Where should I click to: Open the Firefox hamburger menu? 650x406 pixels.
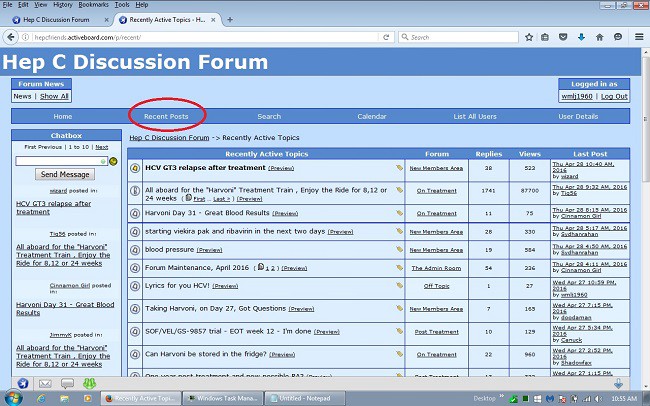638,37
